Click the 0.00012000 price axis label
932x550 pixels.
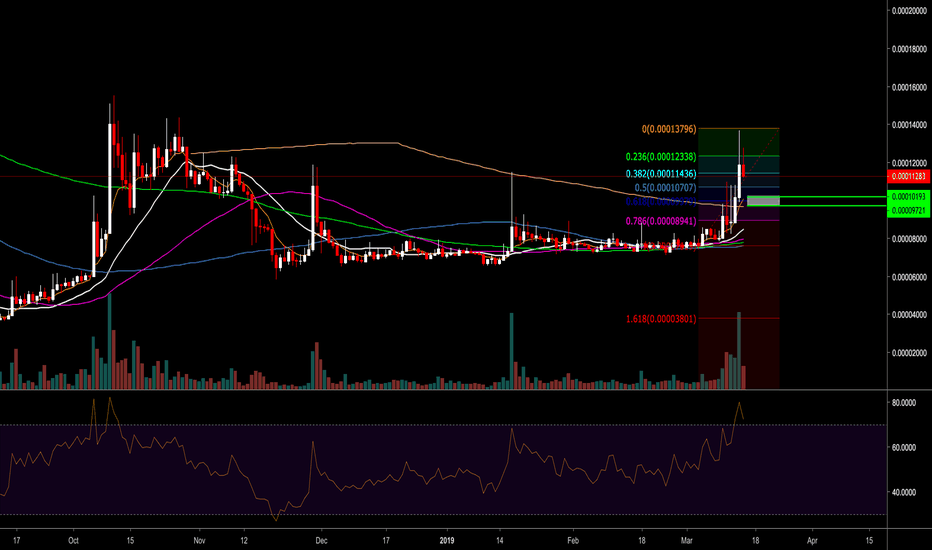pos(909,163)
